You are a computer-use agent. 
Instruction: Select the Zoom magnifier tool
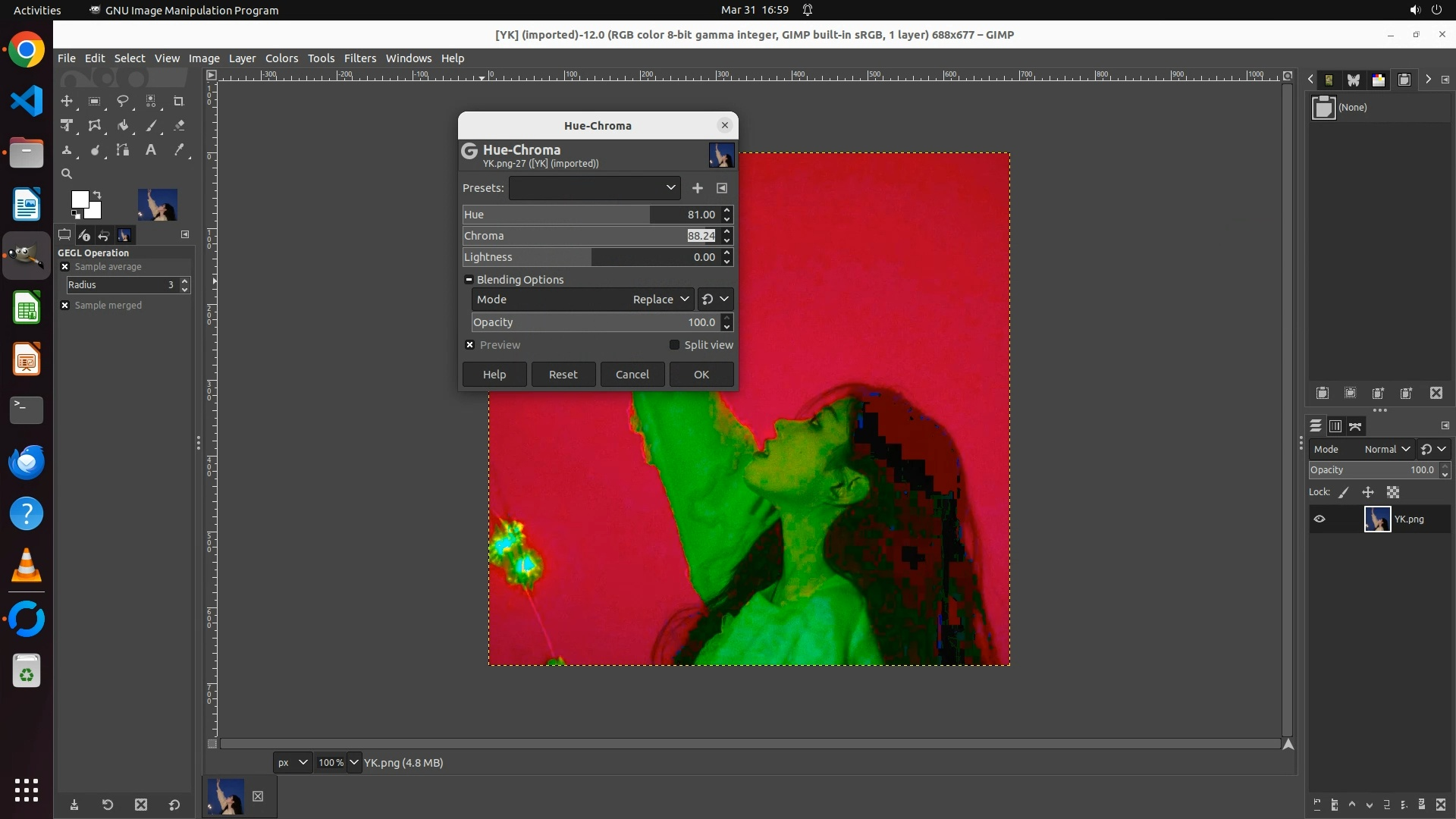67,174
